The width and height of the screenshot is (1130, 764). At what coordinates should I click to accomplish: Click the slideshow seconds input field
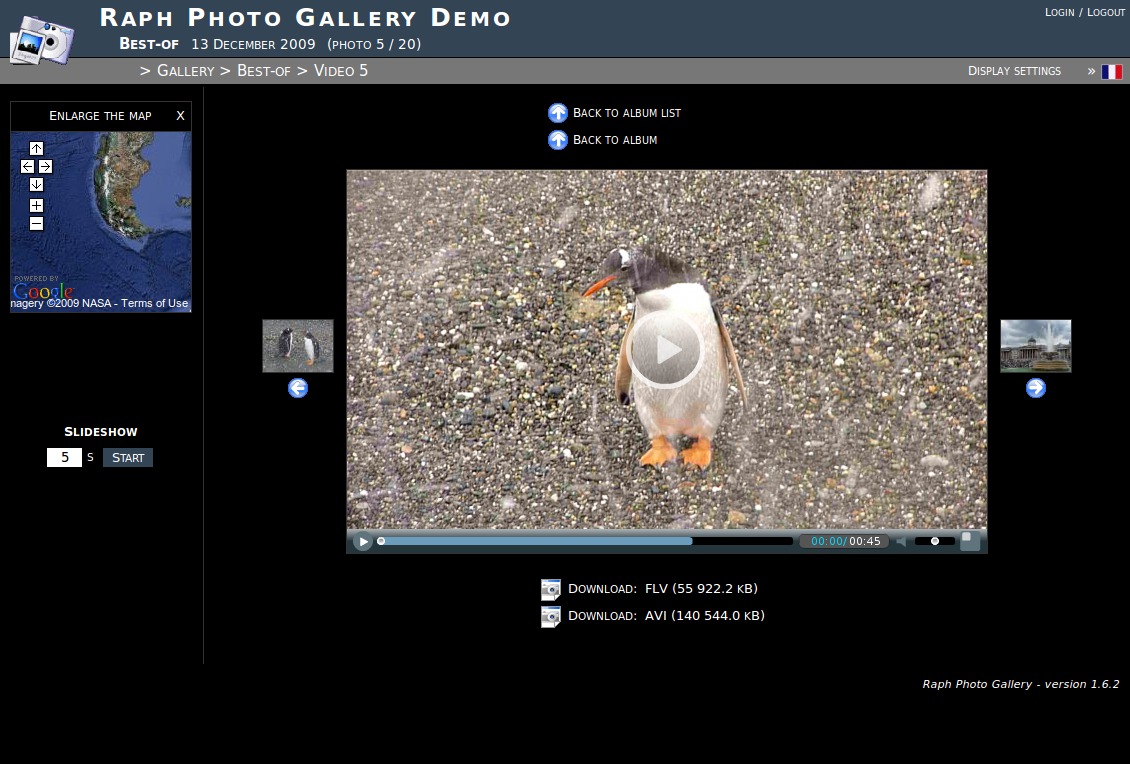pyautogui.click(x=64, y=457)
